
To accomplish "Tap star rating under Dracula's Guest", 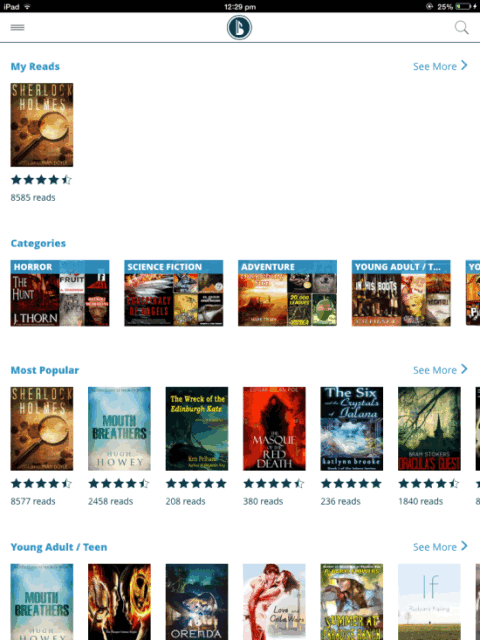I will point(429,484).
